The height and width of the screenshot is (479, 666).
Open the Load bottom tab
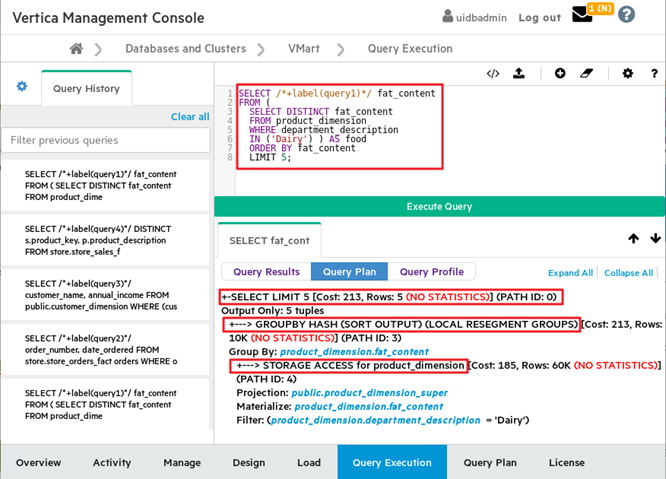coord(309,462)
